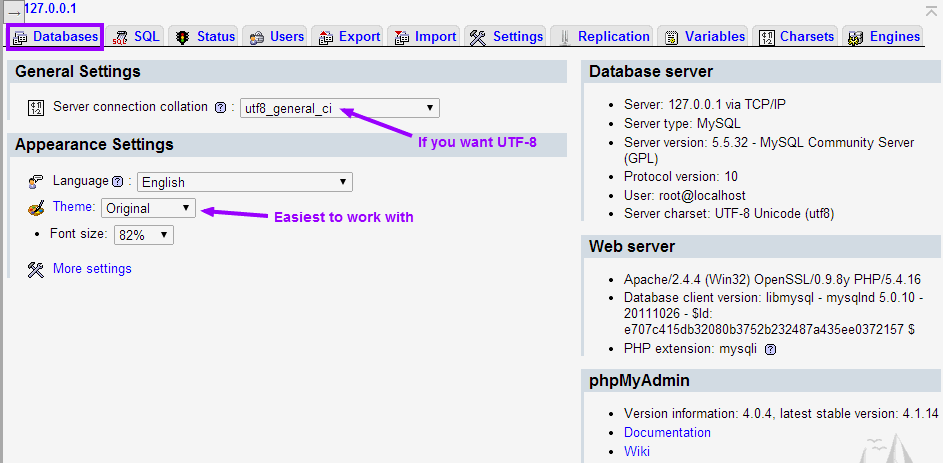Click the SQL tab icon
The height and width of the screenshot is (463, 943).
[120, 38]
